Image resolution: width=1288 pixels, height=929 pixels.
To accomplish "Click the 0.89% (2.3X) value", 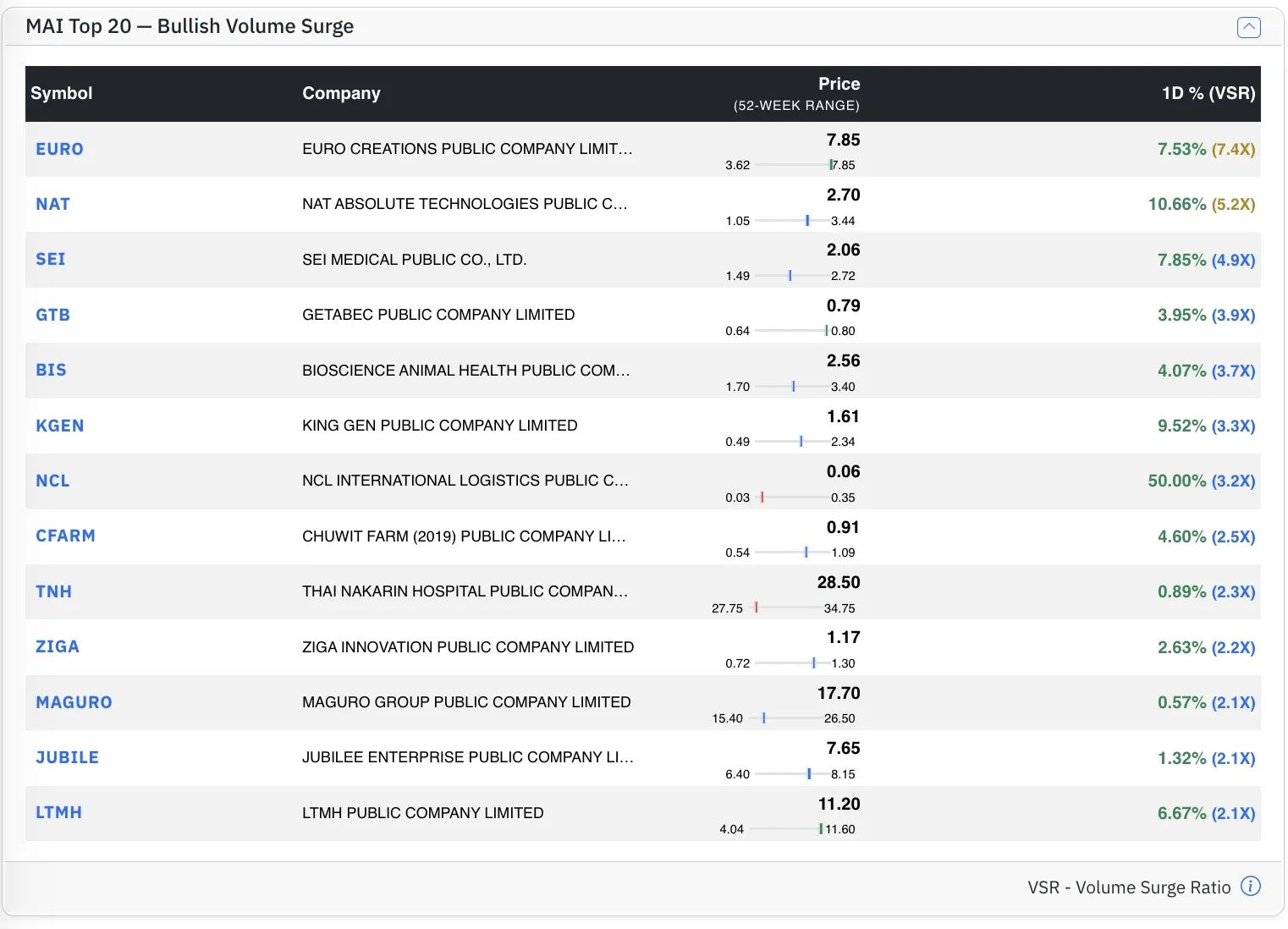I will (x=1207, y=591).
